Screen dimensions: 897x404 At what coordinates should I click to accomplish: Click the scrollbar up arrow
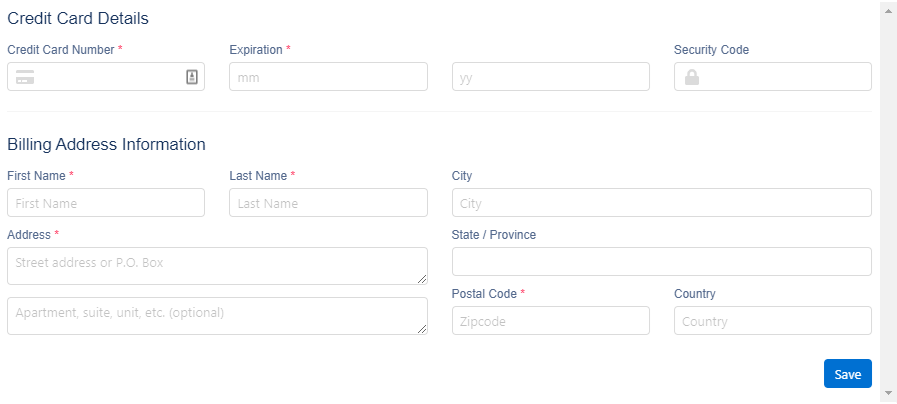(x=887, y=9)
